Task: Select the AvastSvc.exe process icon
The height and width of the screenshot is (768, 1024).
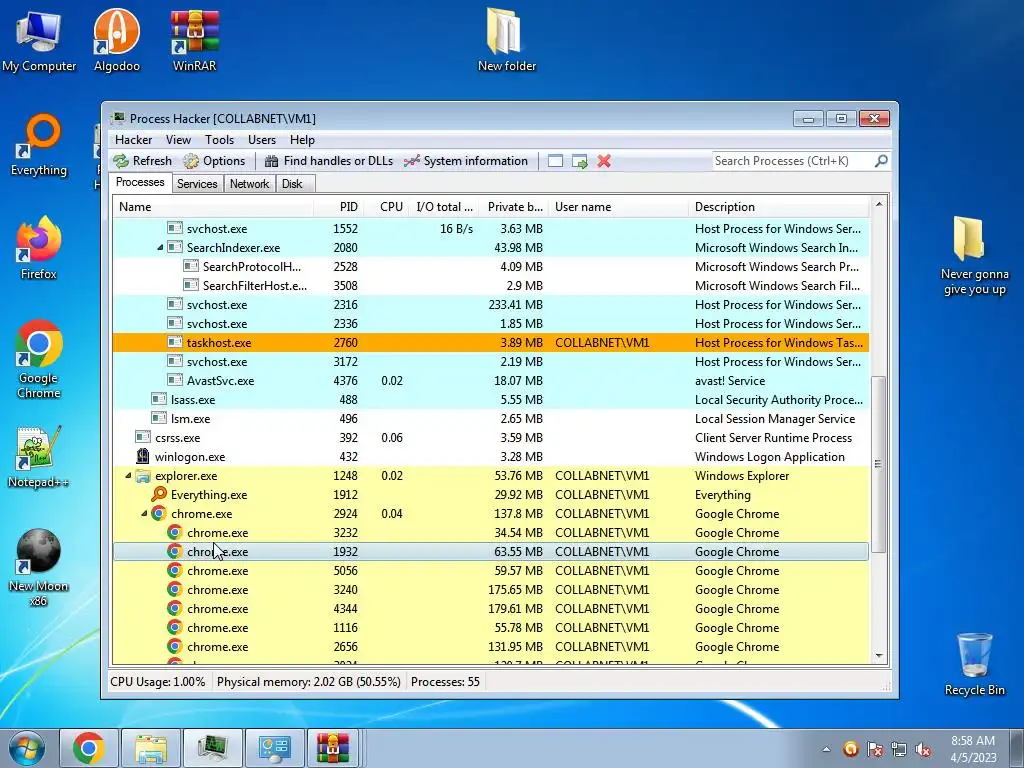Action: point(174,380)
